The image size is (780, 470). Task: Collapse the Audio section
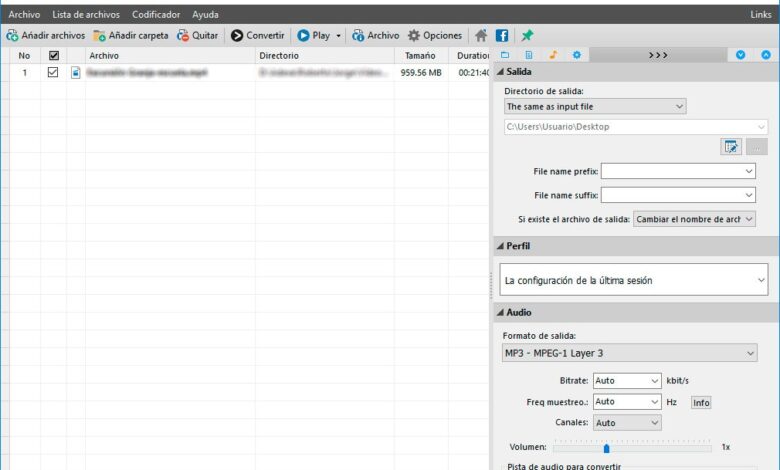click(x=500, y=312)
